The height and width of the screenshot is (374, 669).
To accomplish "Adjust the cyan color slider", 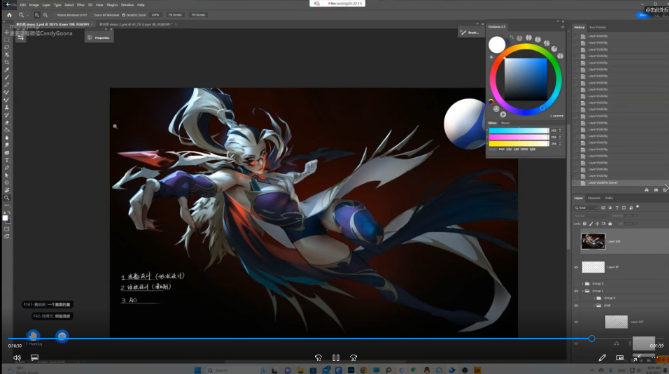I will click(518, 130).
